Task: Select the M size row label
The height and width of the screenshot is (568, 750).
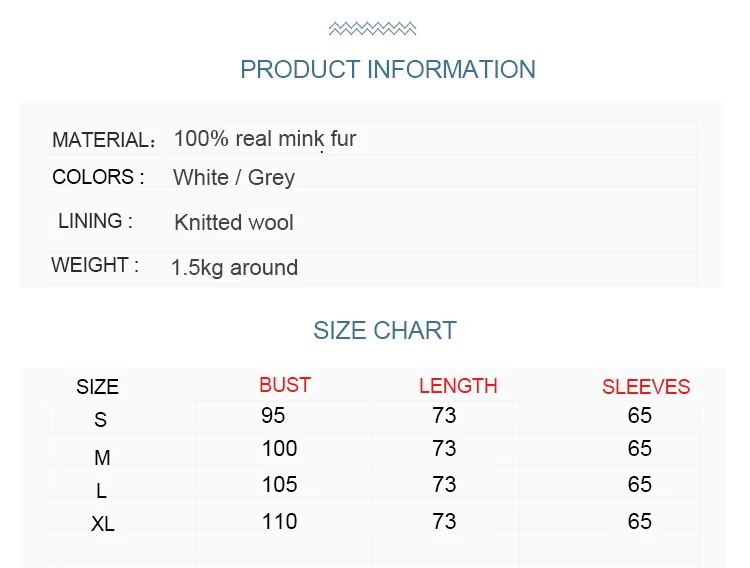Action: (x=102, y=458)
